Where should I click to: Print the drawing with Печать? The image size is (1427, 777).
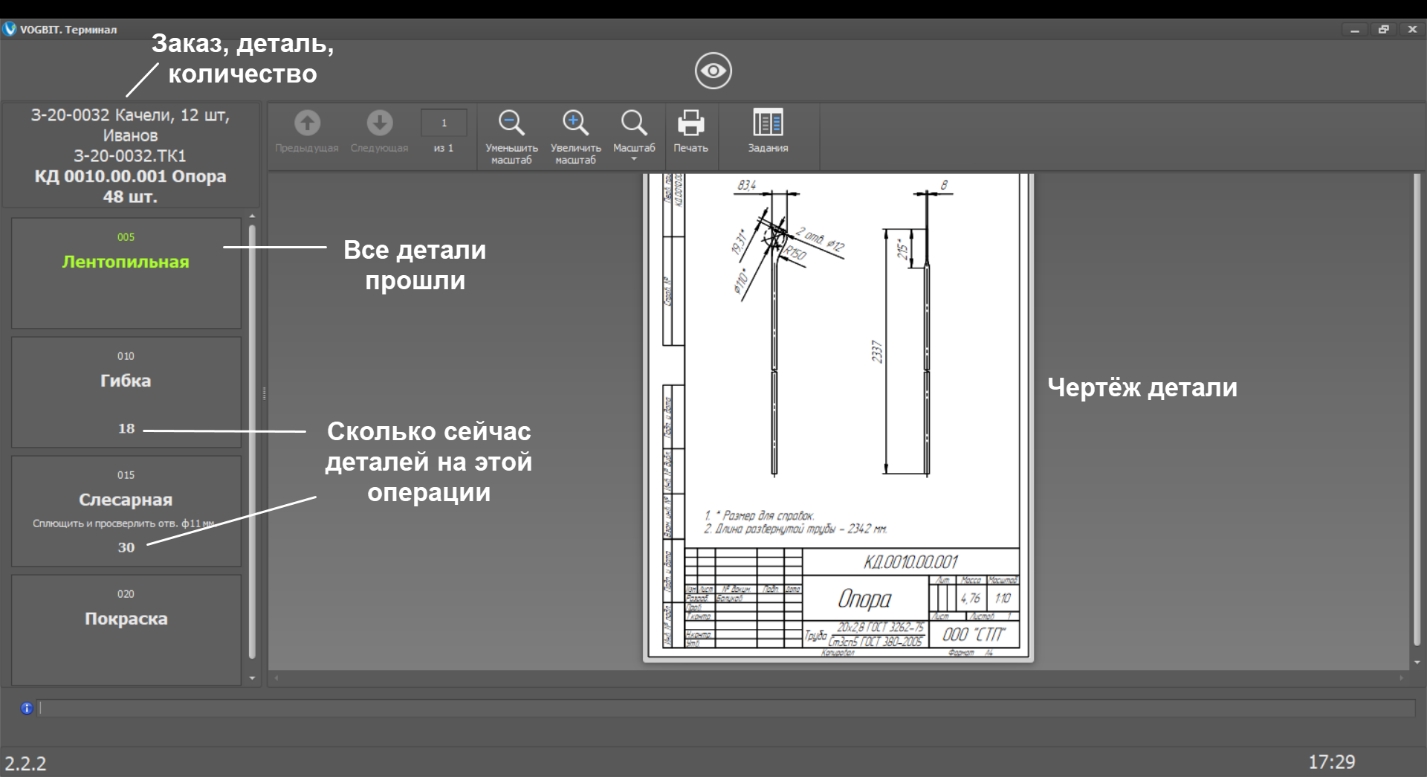pos(691,131)
